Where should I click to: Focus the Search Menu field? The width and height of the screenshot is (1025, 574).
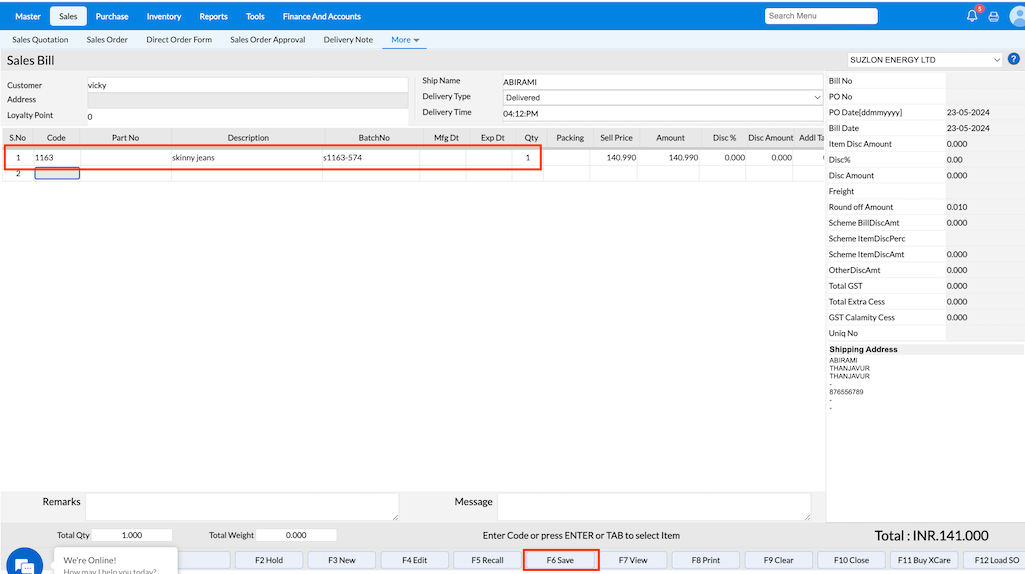tap(820, 16)
